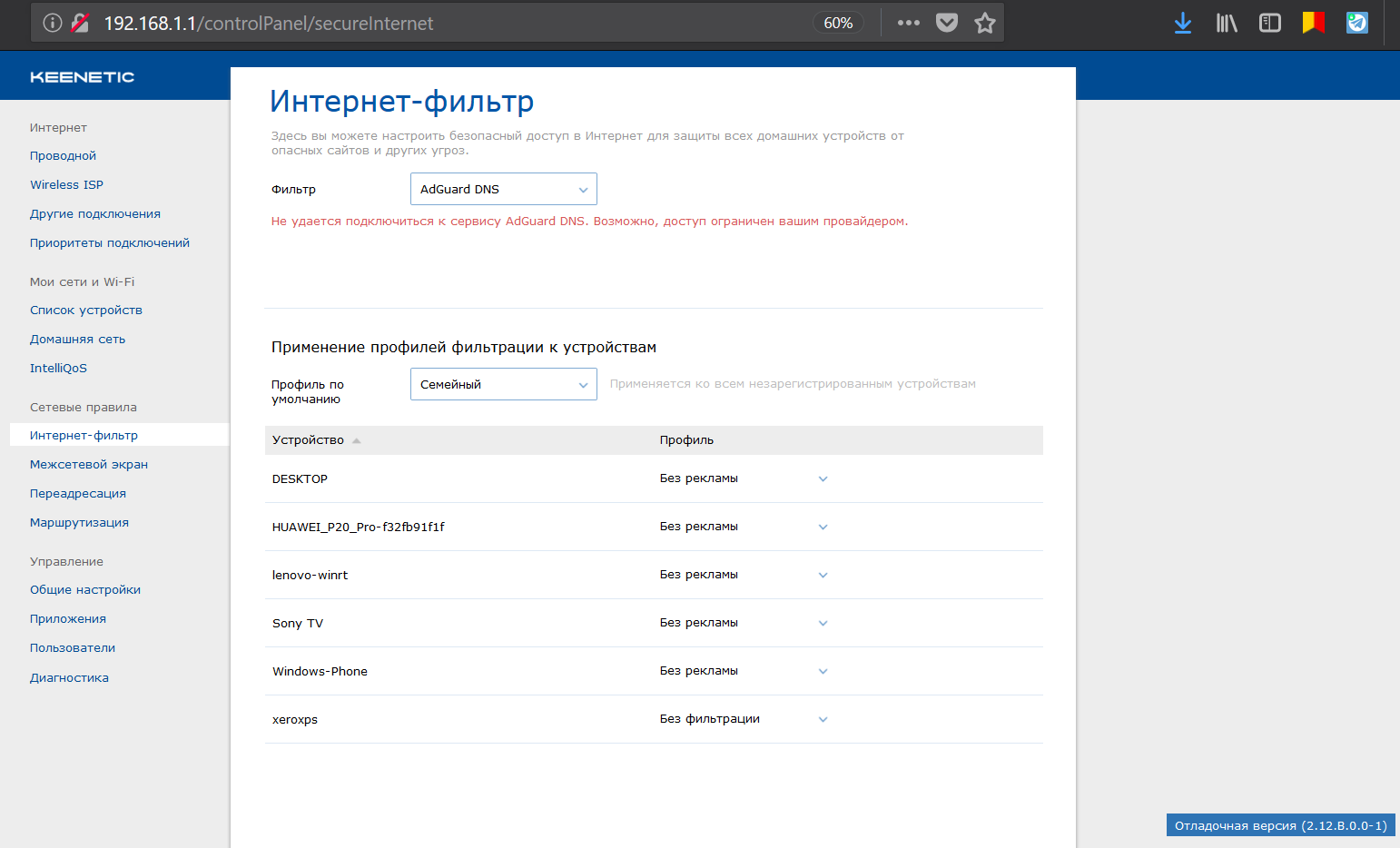
Task: Click the 60% zoom level indicator
Action: pyautogui.click(x=838, y=23)
